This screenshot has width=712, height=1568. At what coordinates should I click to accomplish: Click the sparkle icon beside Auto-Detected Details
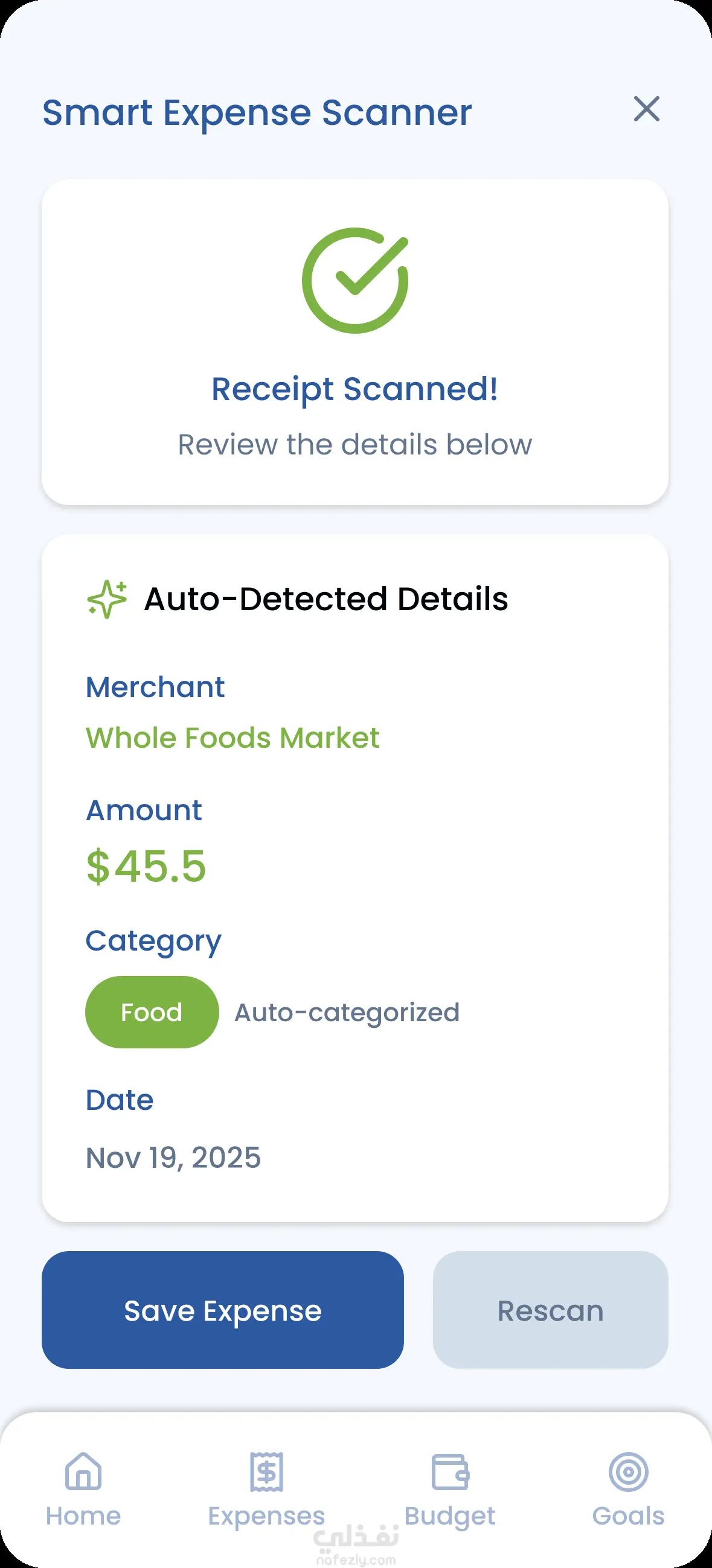coord(107,599)
